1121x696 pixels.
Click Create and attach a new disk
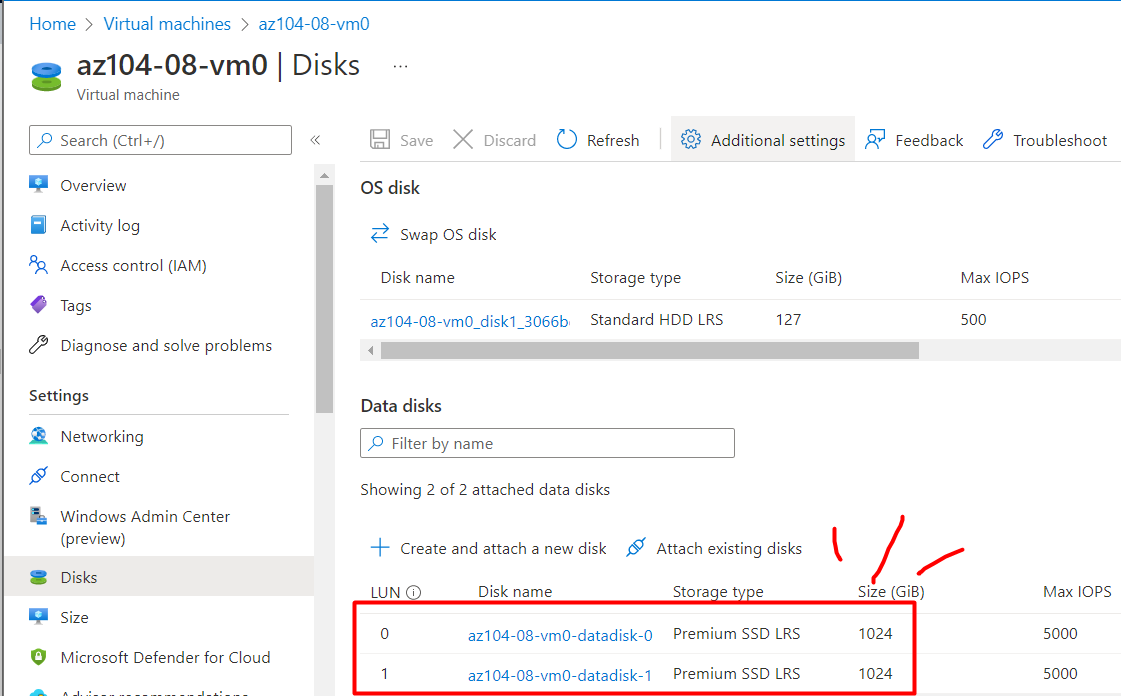tap(503, 548)
